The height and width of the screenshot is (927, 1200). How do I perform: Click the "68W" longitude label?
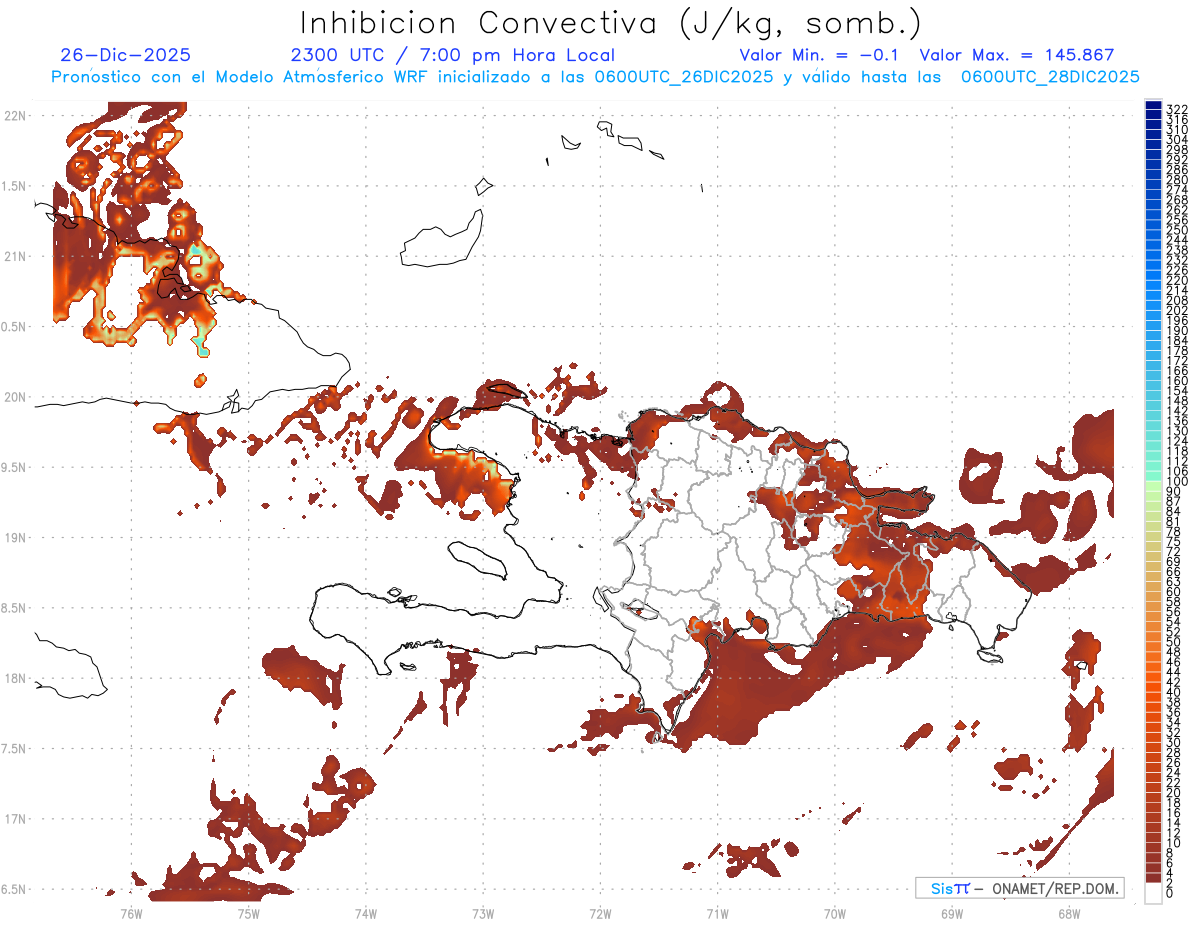coord(1068,913)
